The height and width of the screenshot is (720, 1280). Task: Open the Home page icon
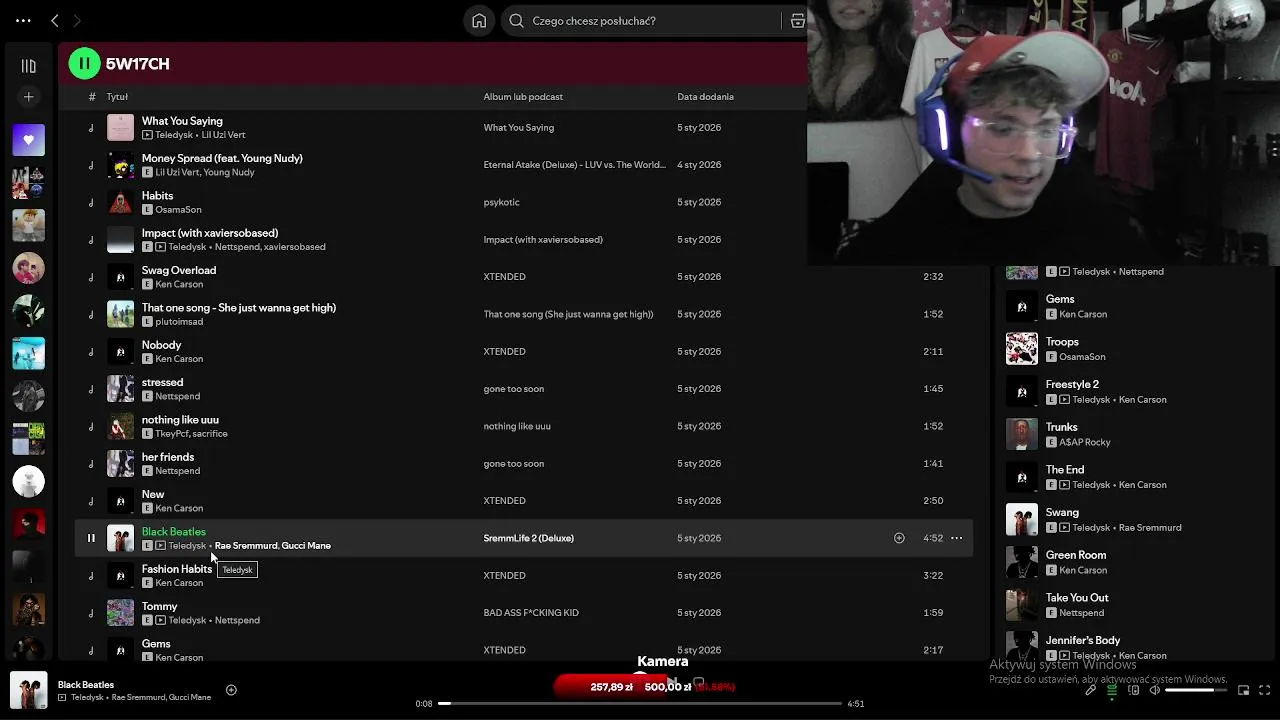[x=479, y=20]
